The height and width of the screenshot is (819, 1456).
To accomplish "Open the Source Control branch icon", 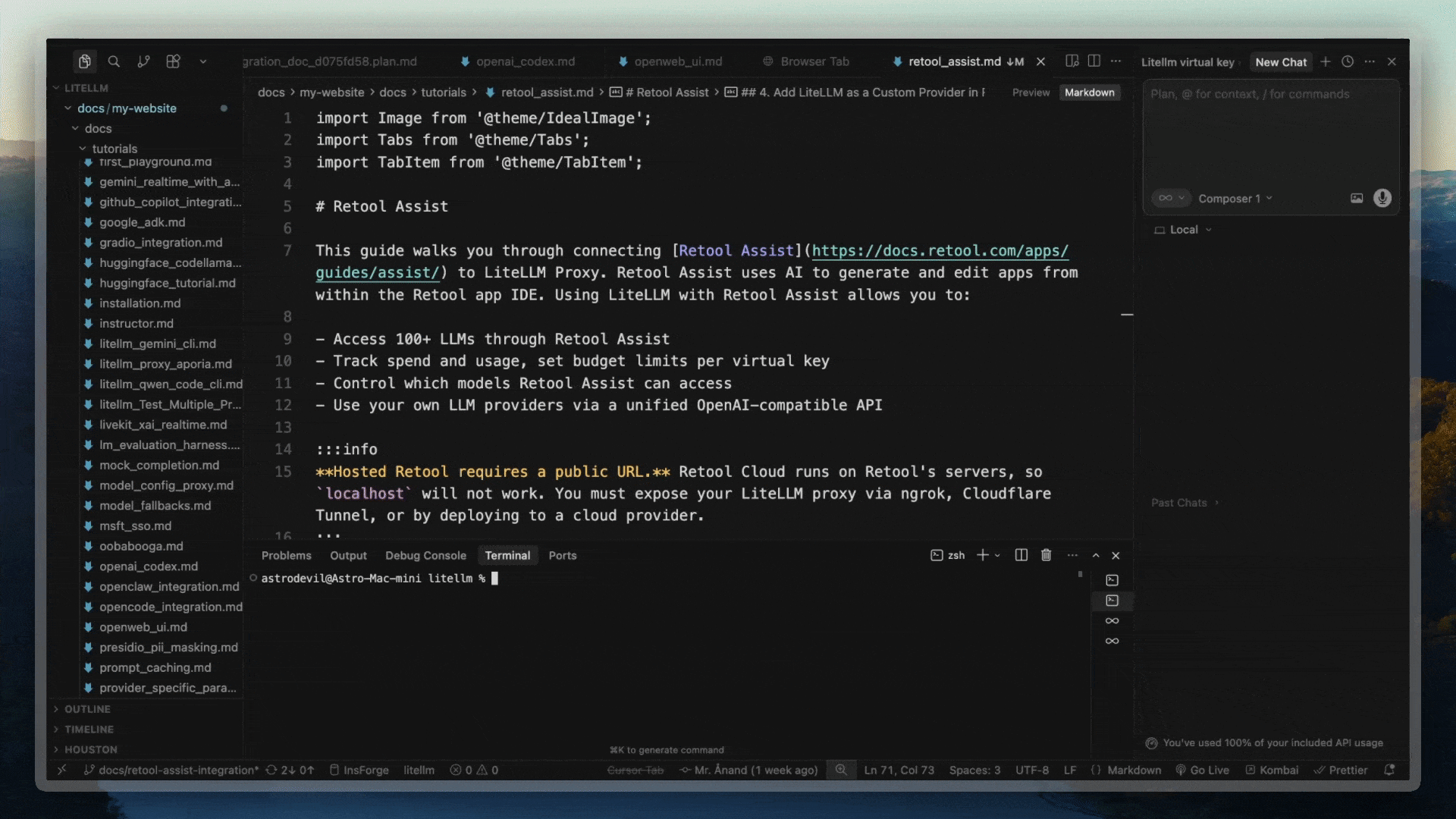I will (143, 61).
